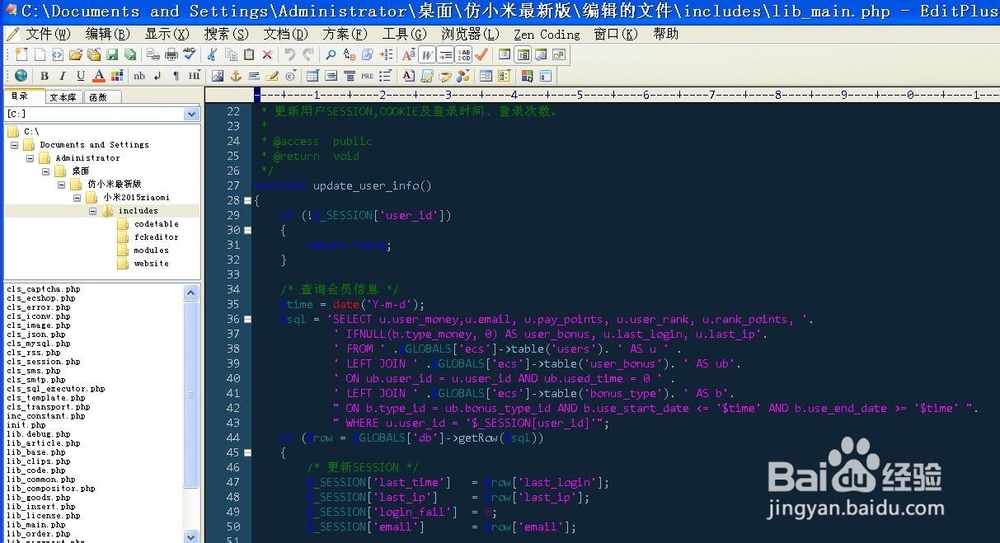
Task: Click the Save All icon
Action: tap(130, 55)
